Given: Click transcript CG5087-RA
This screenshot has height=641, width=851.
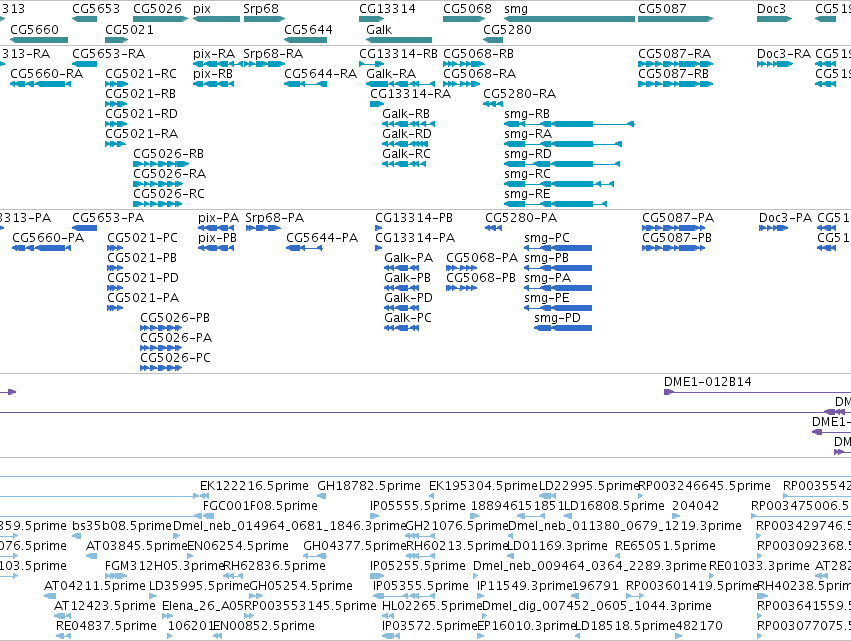Looking at the screenshot, I should (x=676, y=64).
